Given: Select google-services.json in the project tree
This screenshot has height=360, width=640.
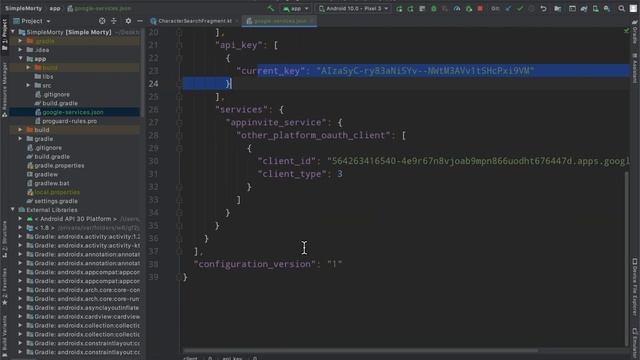Looking at the screenshot, I should coord(69,112).
